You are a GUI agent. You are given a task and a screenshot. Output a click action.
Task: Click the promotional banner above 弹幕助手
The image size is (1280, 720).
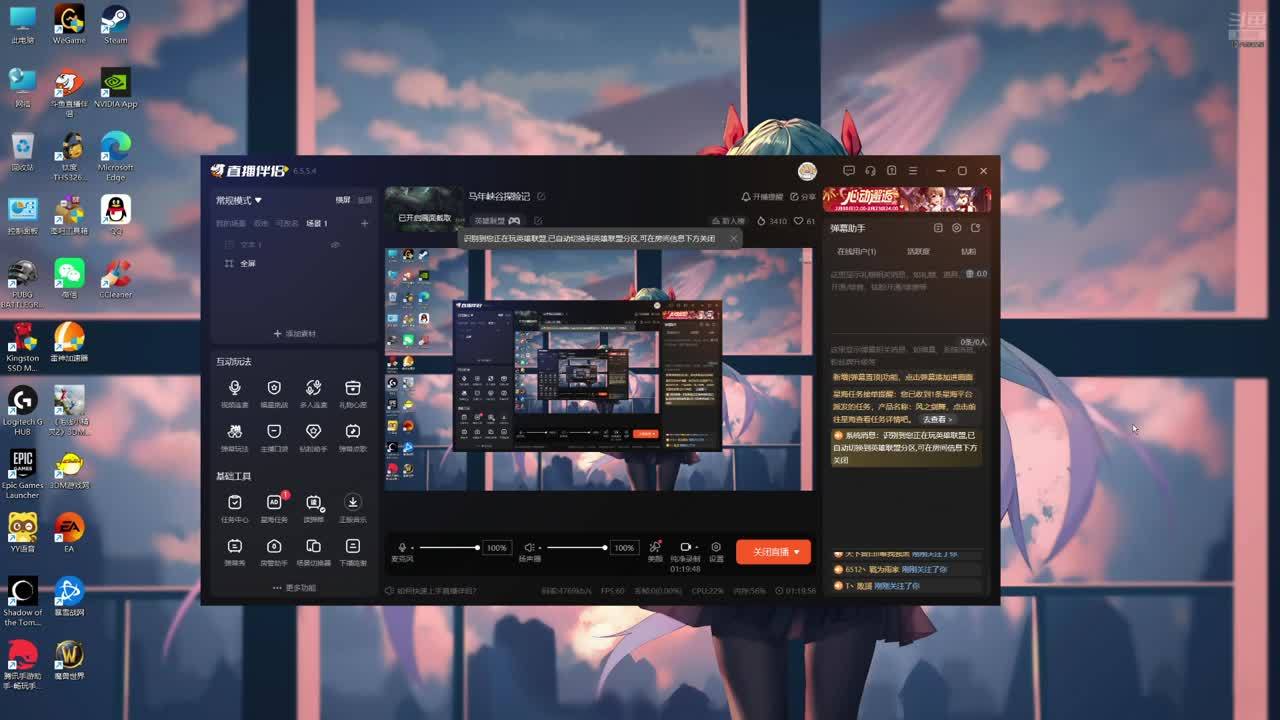907,199
